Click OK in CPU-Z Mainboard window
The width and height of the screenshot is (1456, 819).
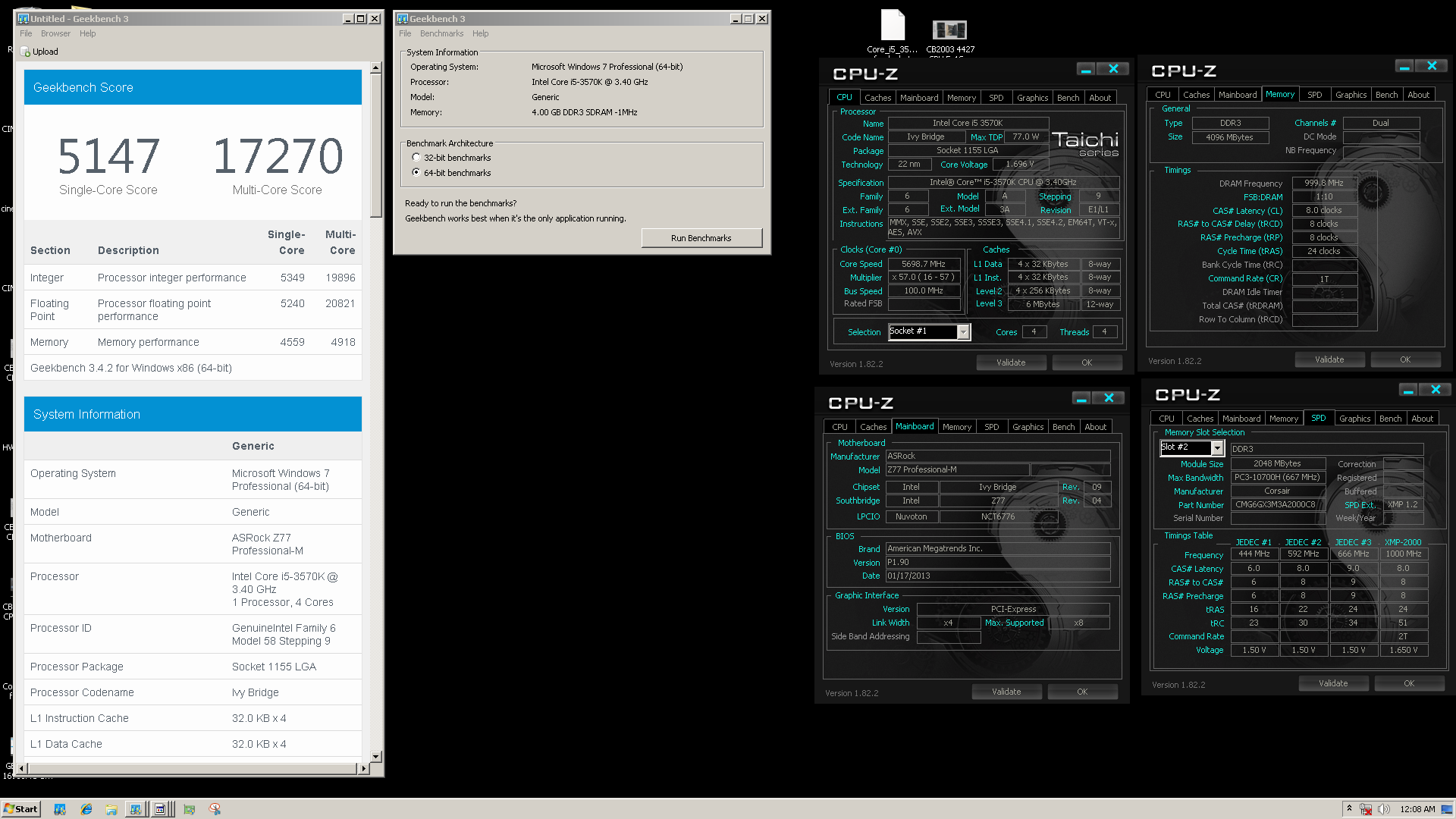coord(1082,692)
